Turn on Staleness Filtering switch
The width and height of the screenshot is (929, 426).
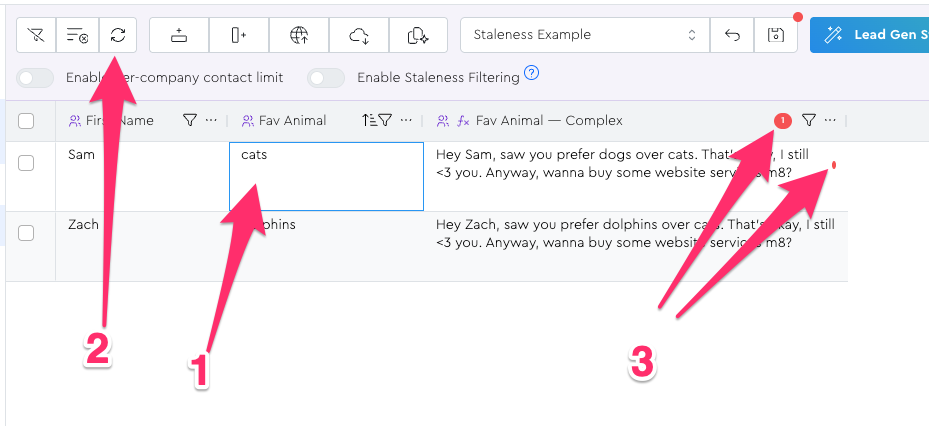(x=326, y=77)
